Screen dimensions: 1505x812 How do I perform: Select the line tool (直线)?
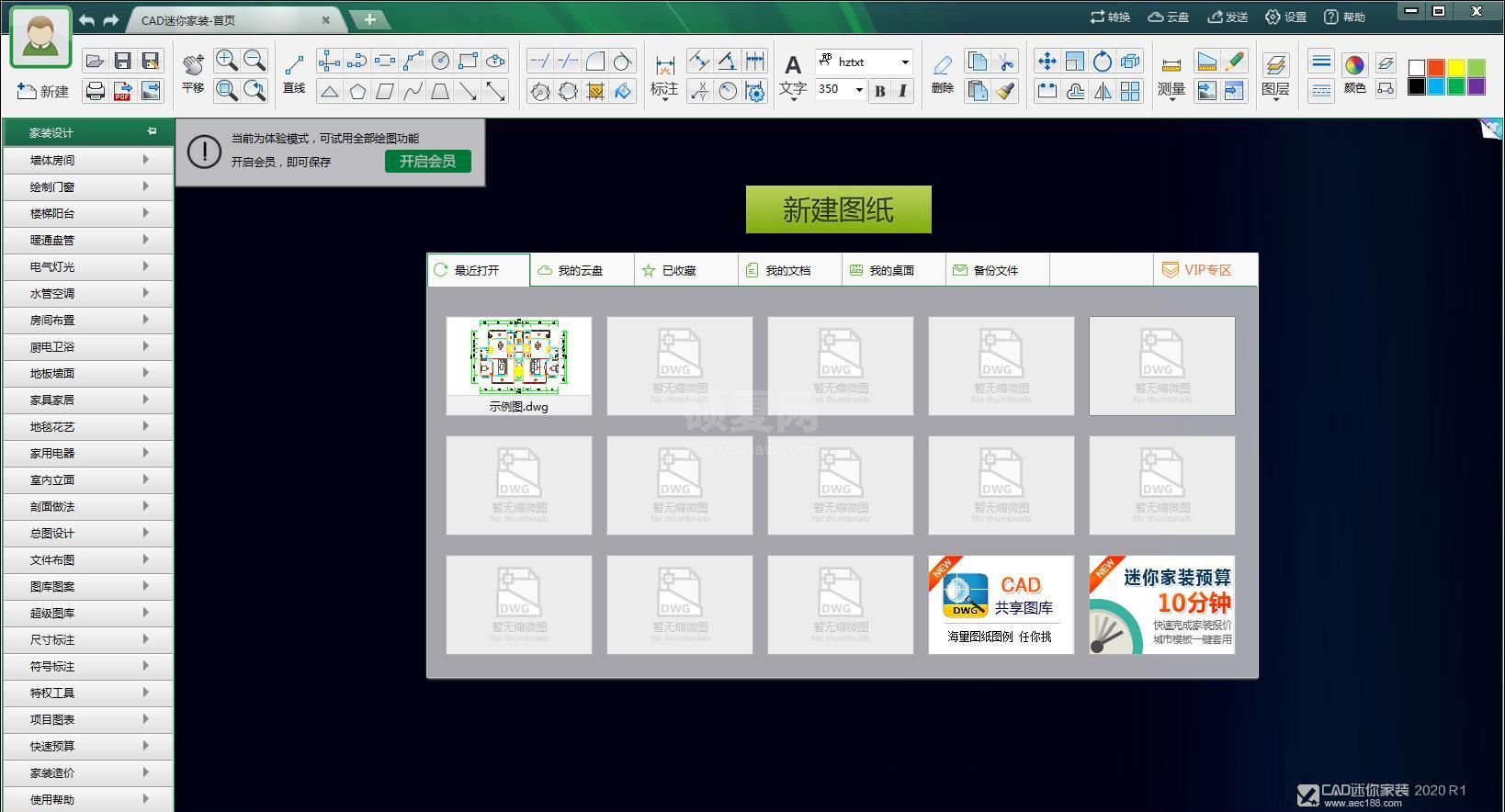(294, 72)
